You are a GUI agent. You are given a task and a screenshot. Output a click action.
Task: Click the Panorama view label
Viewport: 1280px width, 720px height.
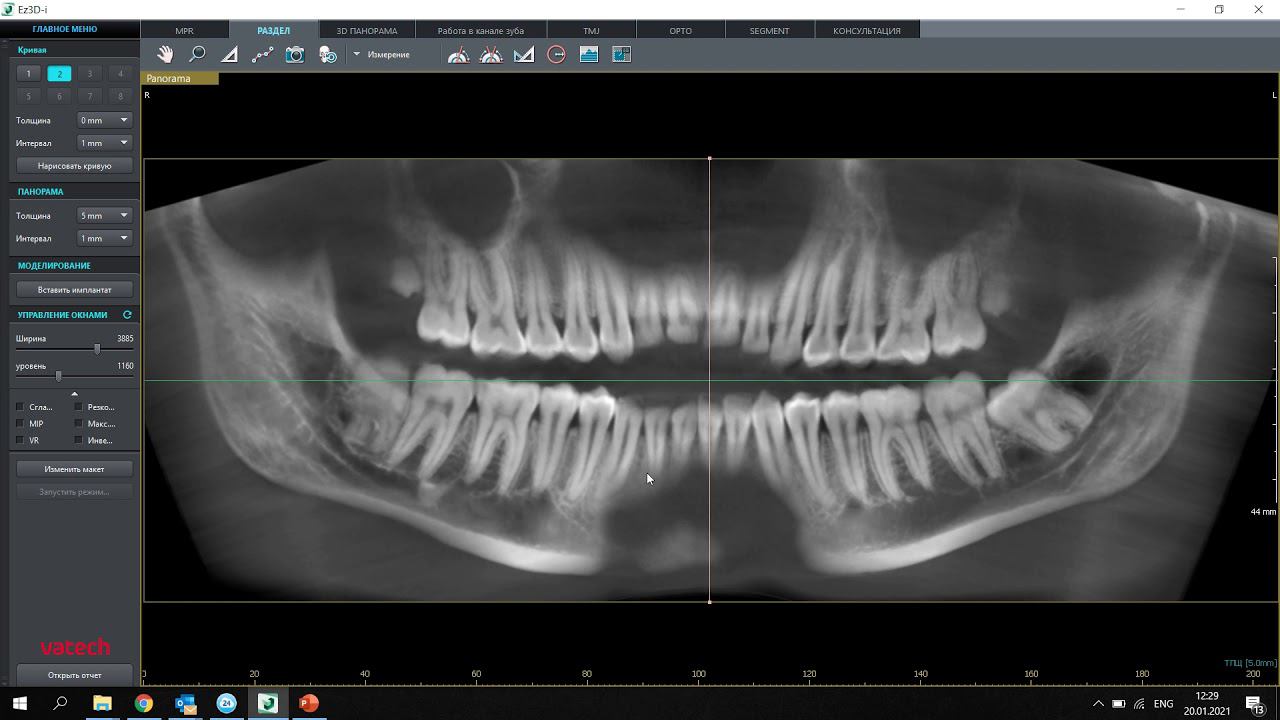pos(181,78)
